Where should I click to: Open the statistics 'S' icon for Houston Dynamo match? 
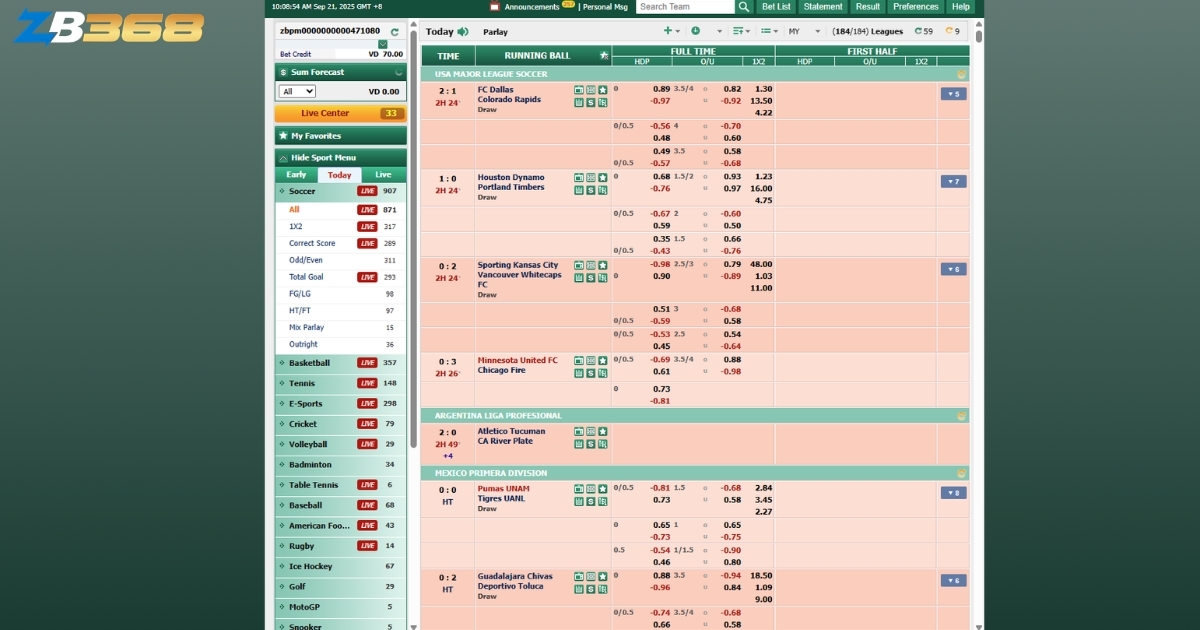point(591,189)
